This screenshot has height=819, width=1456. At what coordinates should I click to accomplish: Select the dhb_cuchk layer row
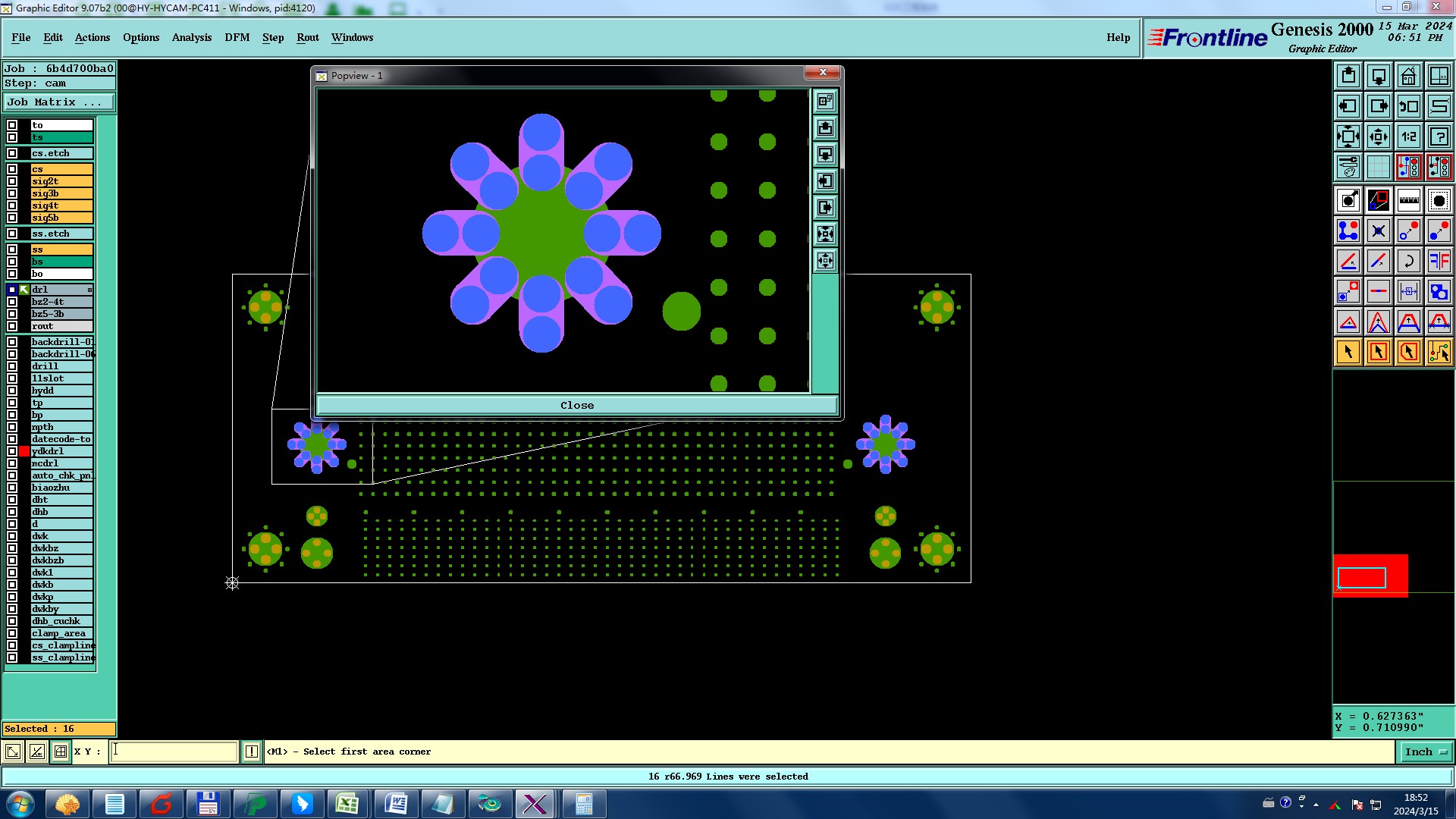(61, 621)
